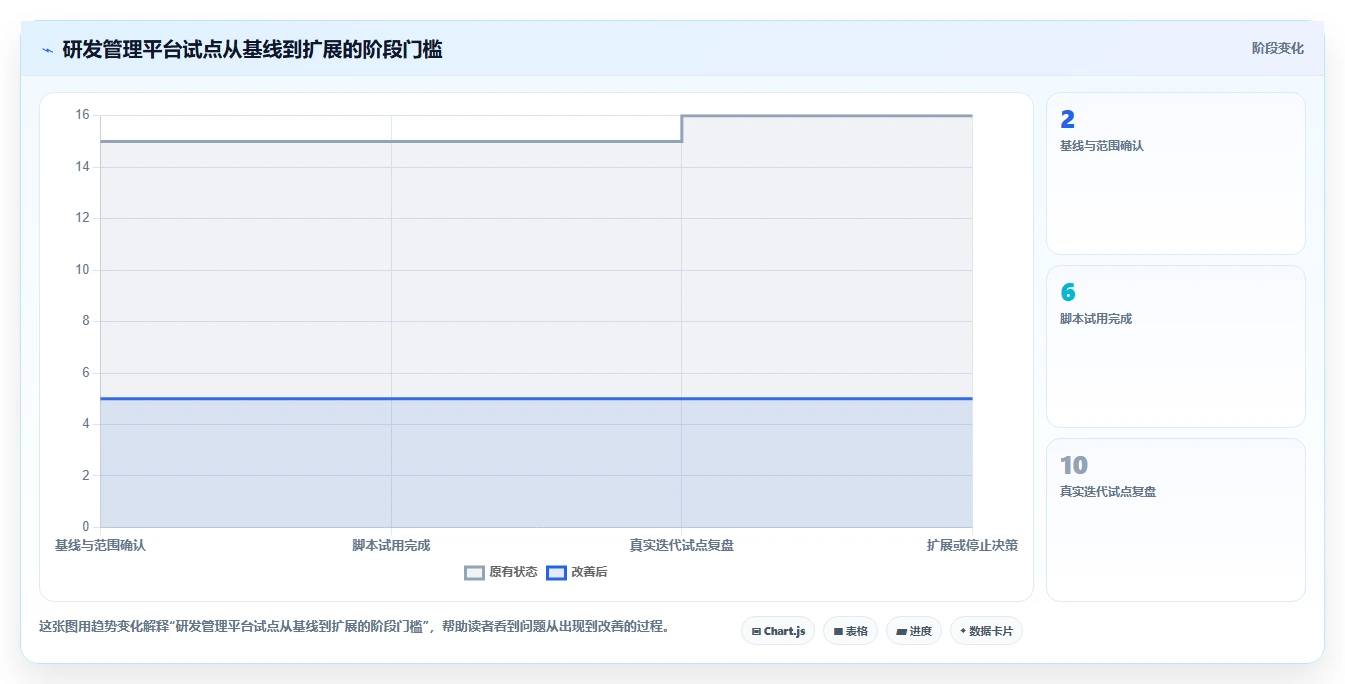The image size is (1345, 684).
Task: Select the 表格 tag chip
Action: coord(850,631)
